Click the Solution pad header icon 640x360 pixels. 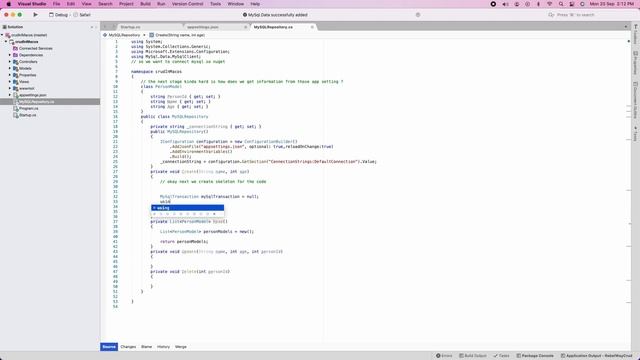tap(4, 27)
